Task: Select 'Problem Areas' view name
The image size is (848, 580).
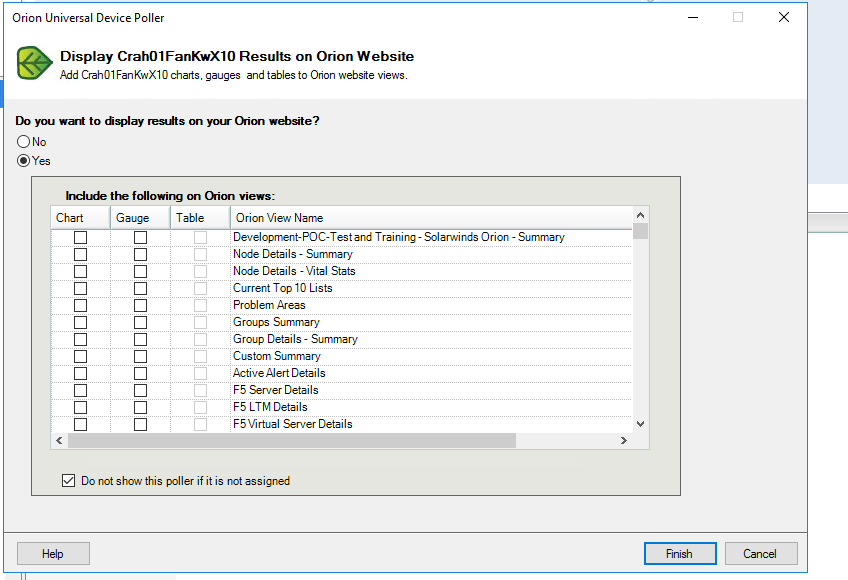Action: pyautogui.click(x=269, y=305)
